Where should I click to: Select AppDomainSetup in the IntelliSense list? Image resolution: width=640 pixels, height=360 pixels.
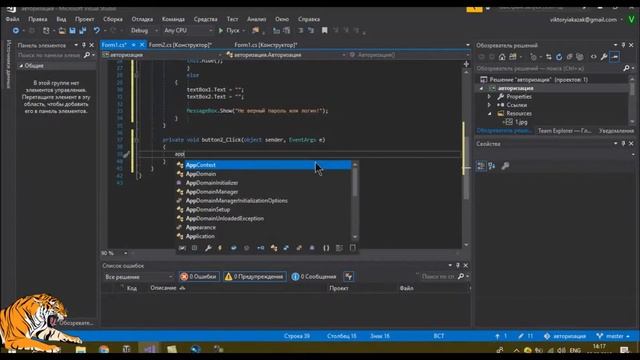[264, 210]
